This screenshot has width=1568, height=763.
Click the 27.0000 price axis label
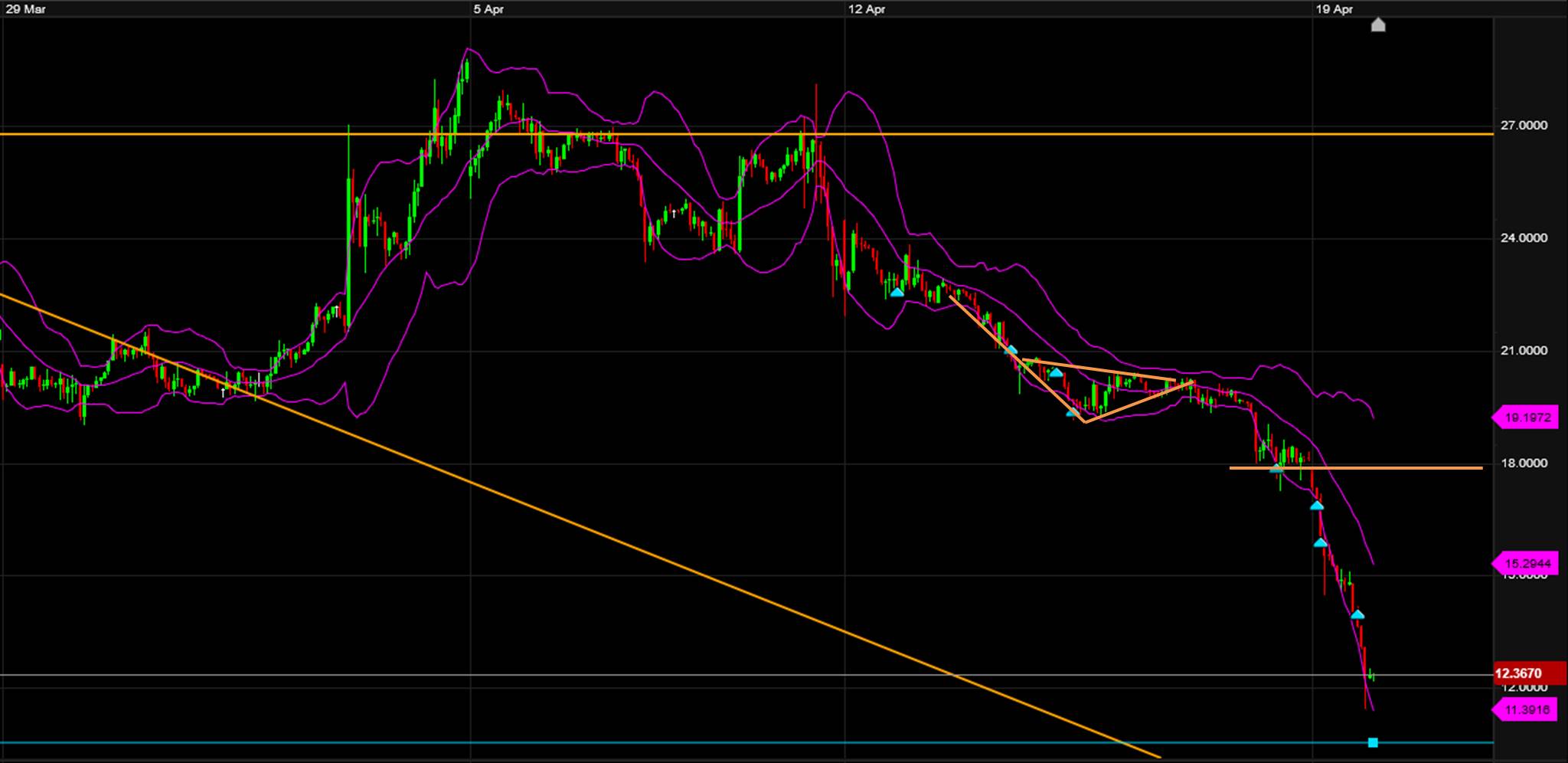[1524, 126]
